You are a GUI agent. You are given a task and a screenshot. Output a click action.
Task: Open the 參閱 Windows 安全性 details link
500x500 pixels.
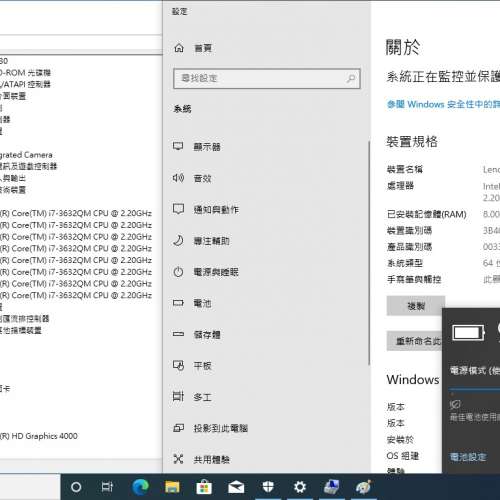coord(443,104)
